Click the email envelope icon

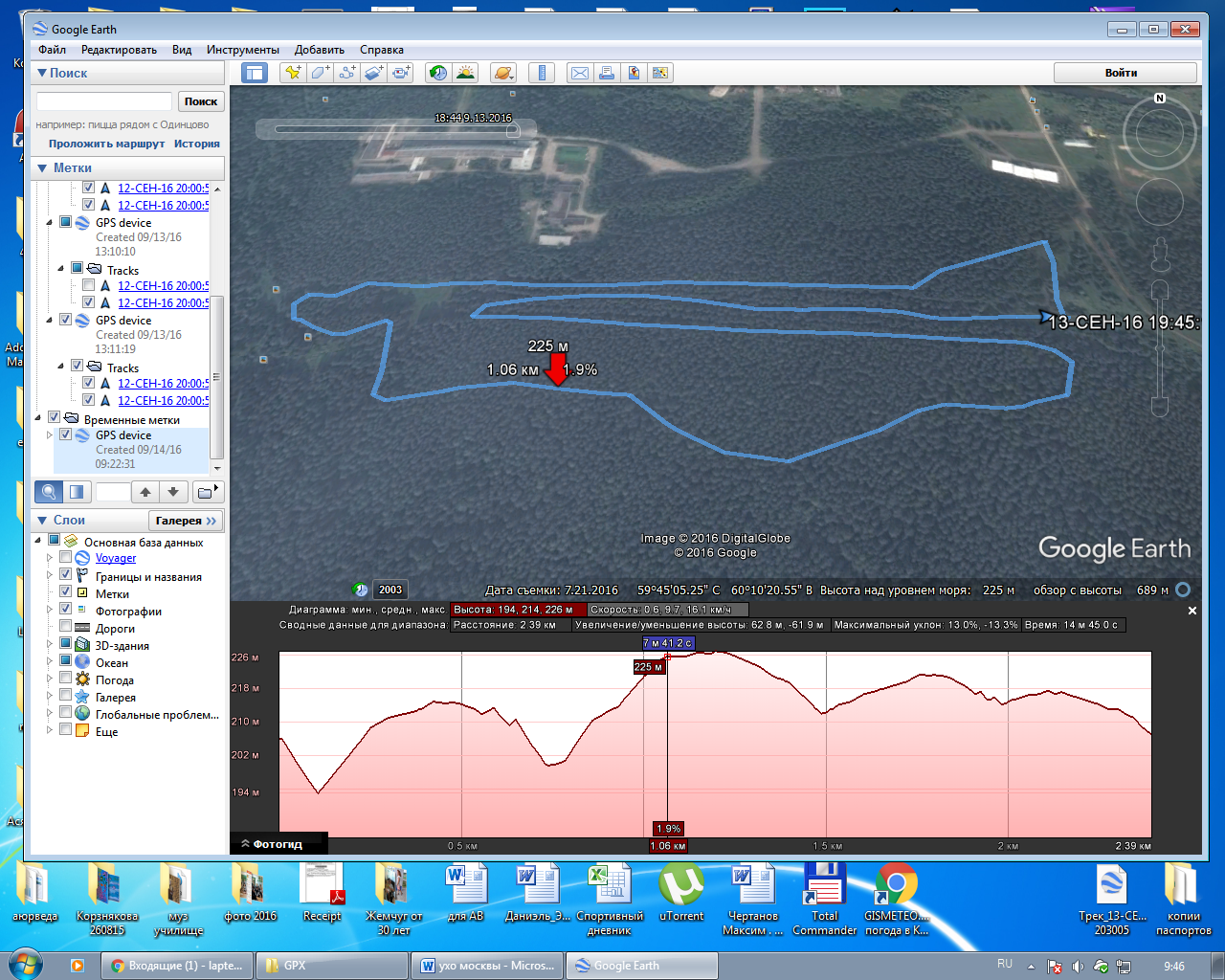pyautogui.click(x=580, y=73)
